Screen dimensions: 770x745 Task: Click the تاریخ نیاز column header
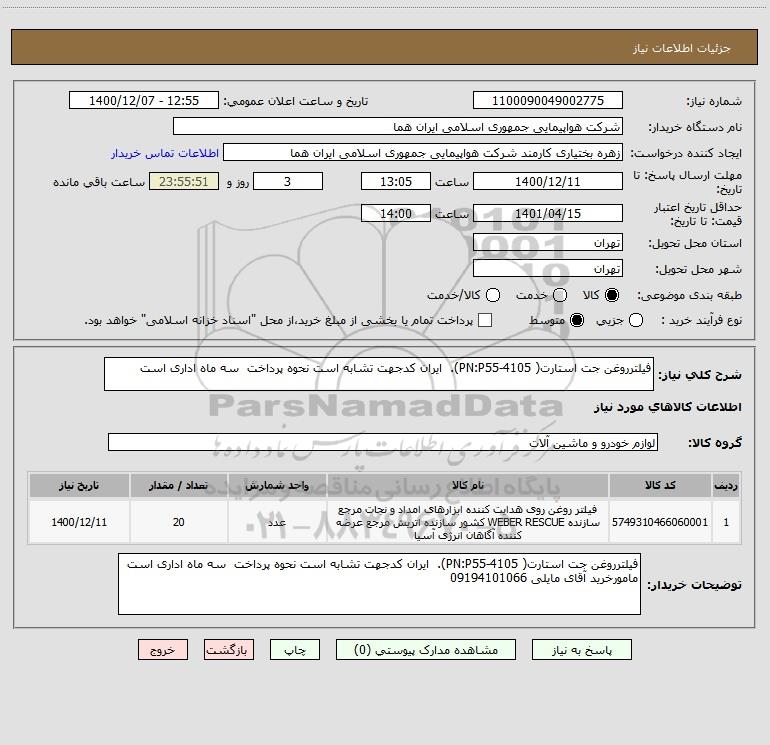click(79, 485)
